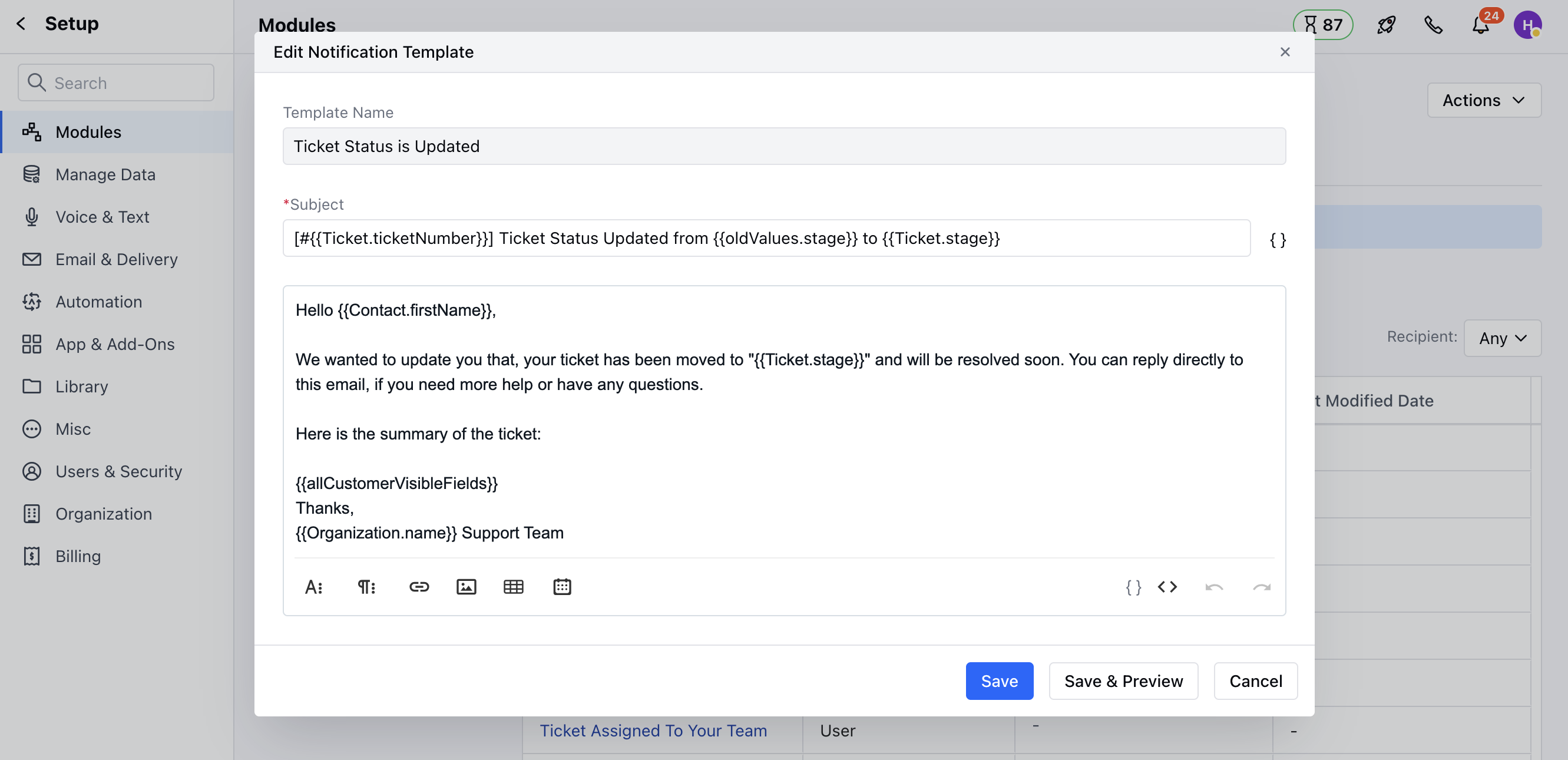1568x760 pixels.
Task: Open Users & Security section
Action: 119,471
